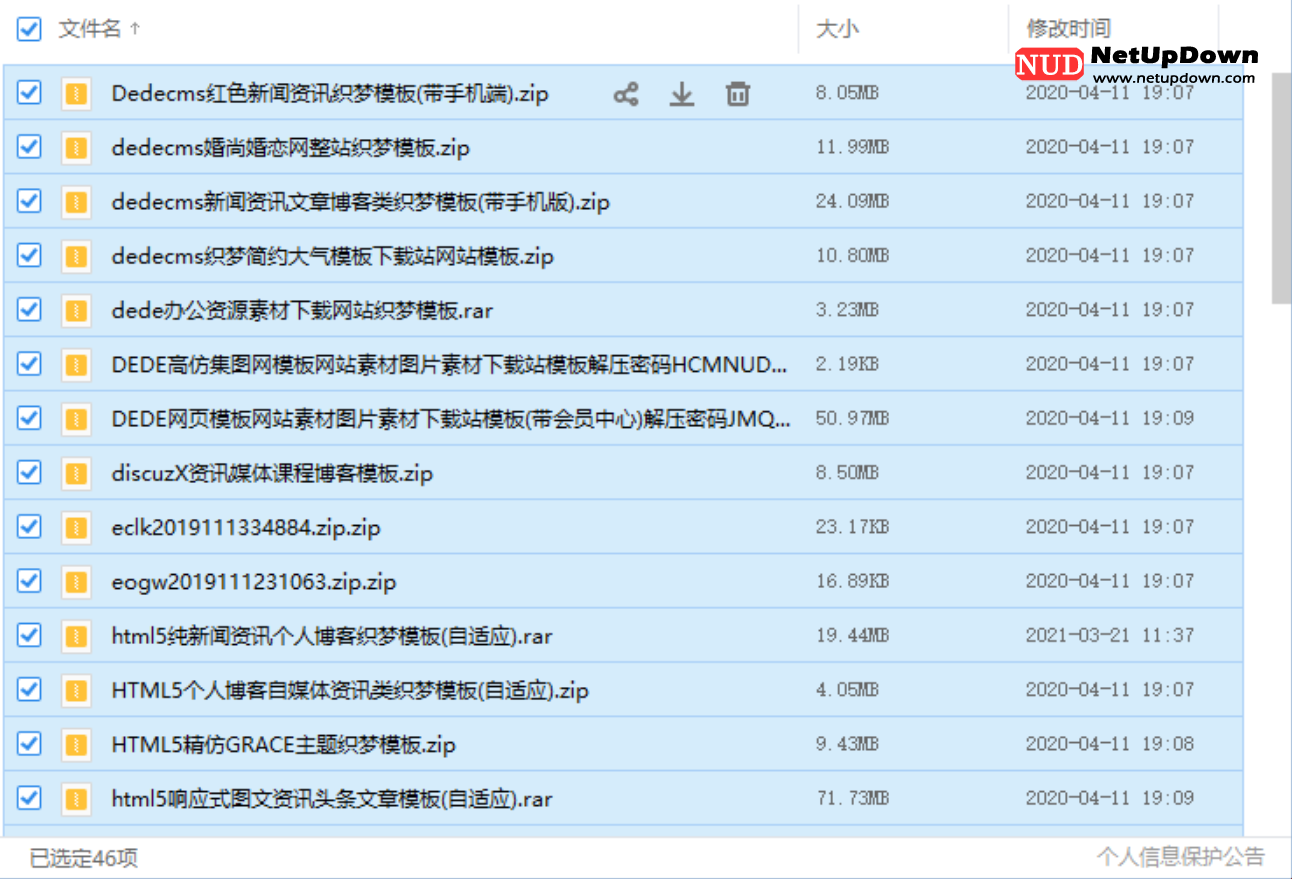Open file dede办公资源素材下载网站织梦模板.rar
Screen dimensions: 1292x879
click(x=302, y=311)
